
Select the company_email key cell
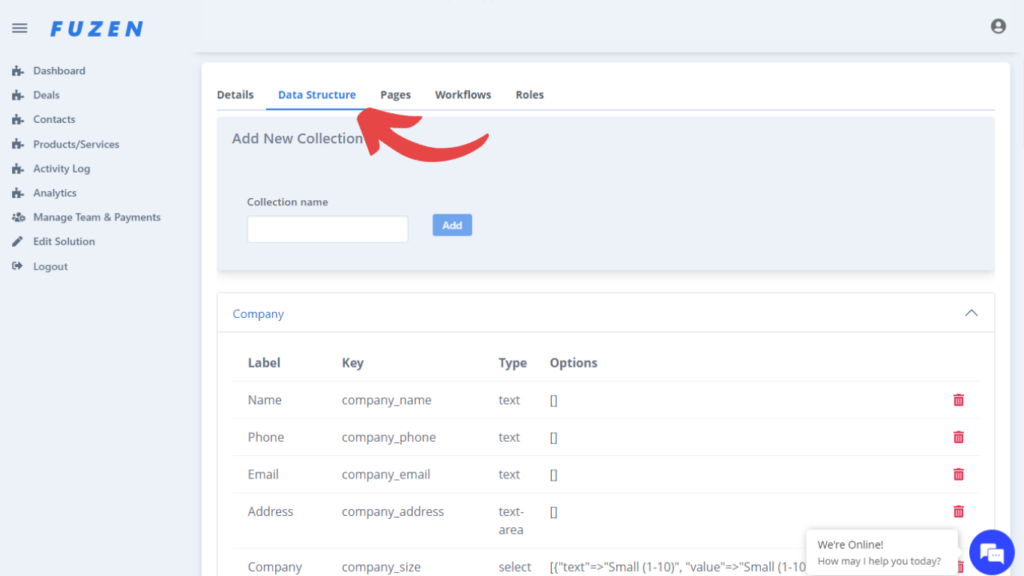(x=386, y=474)
